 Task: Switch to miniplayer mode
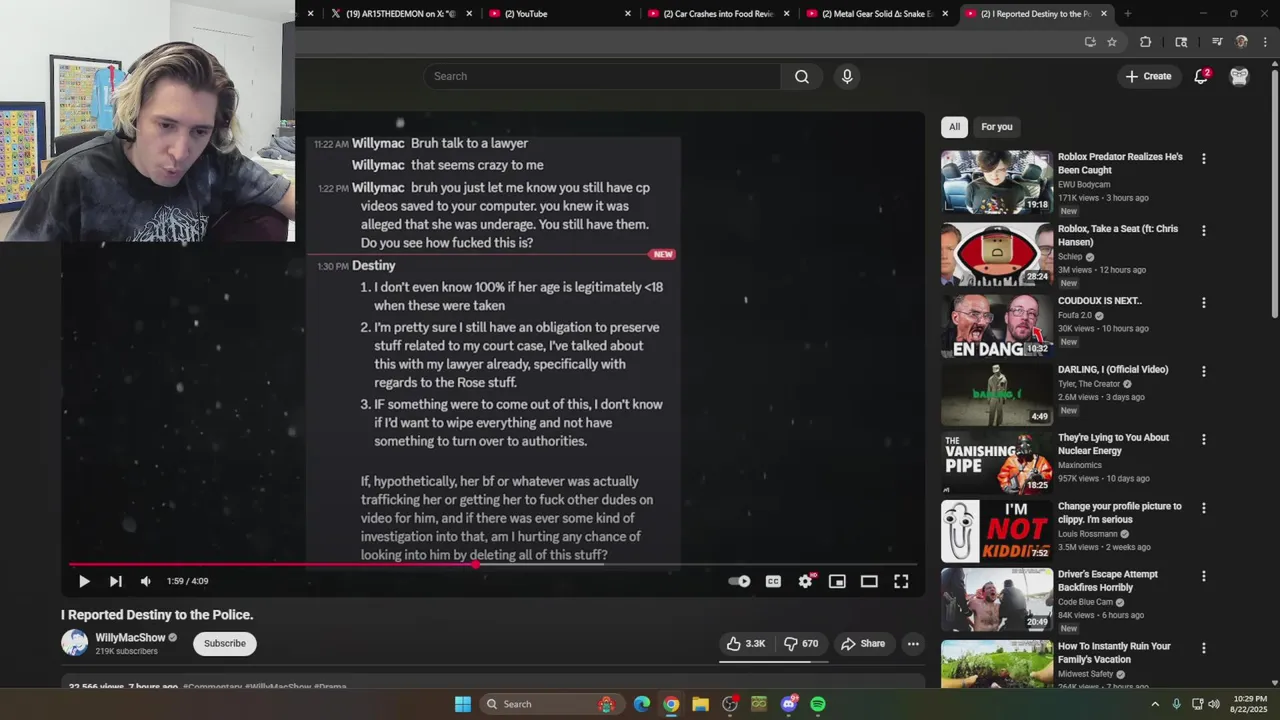pos(837,581)
